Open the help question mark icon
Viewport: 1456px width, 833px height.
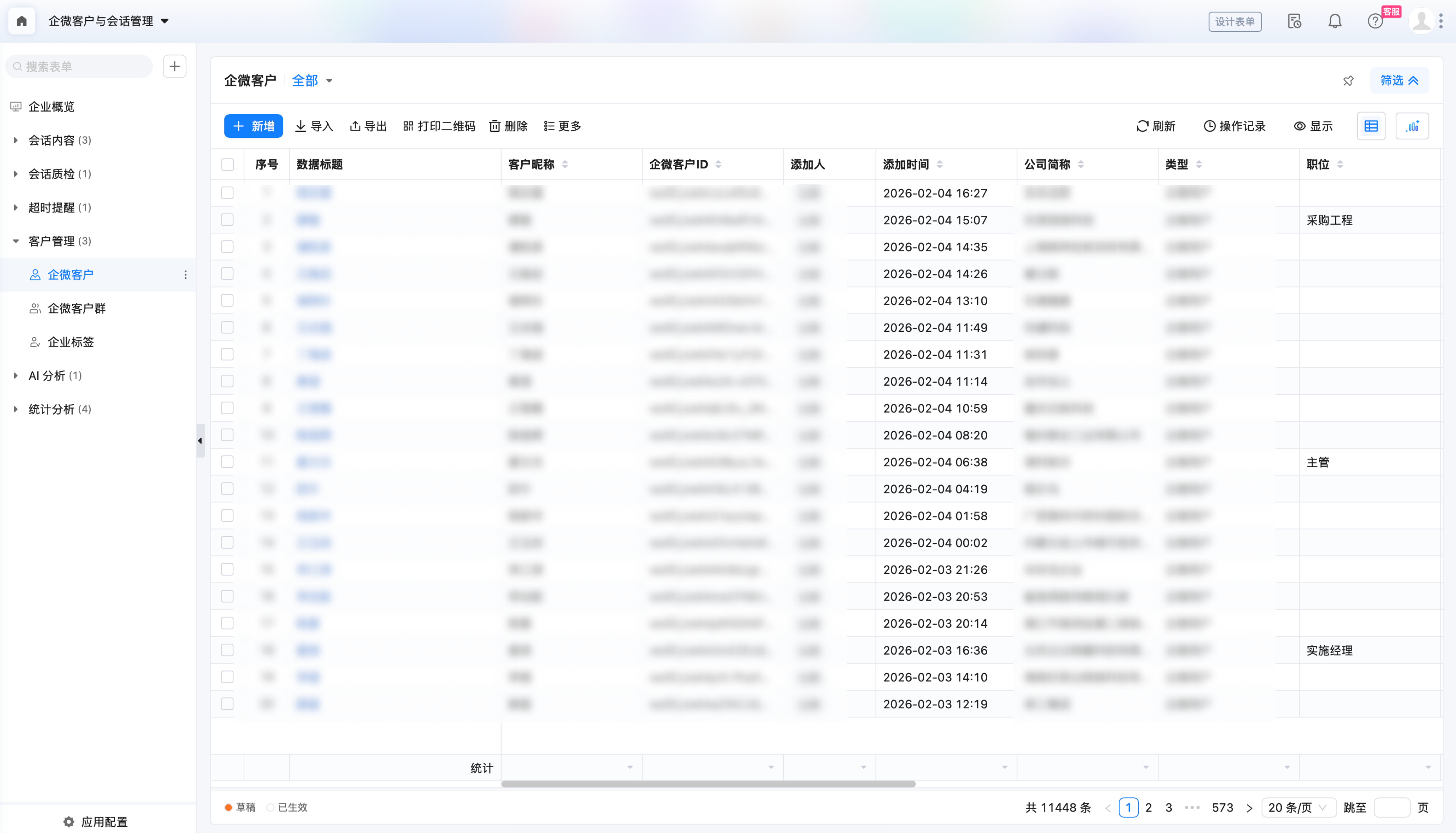pos(1375,22)
